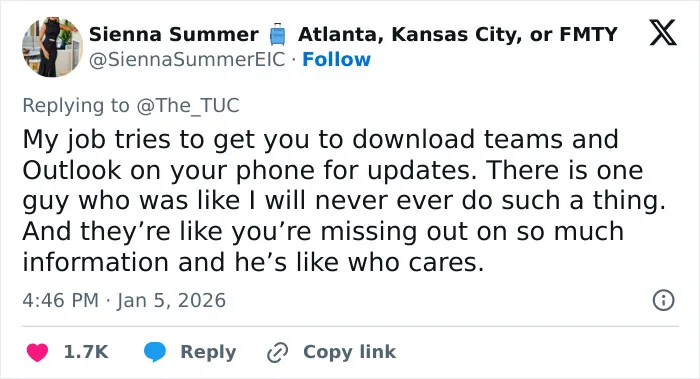Screen dimensions: 700x379
Task: Click the 4:46 PM time text
Action: pos(61,300)
